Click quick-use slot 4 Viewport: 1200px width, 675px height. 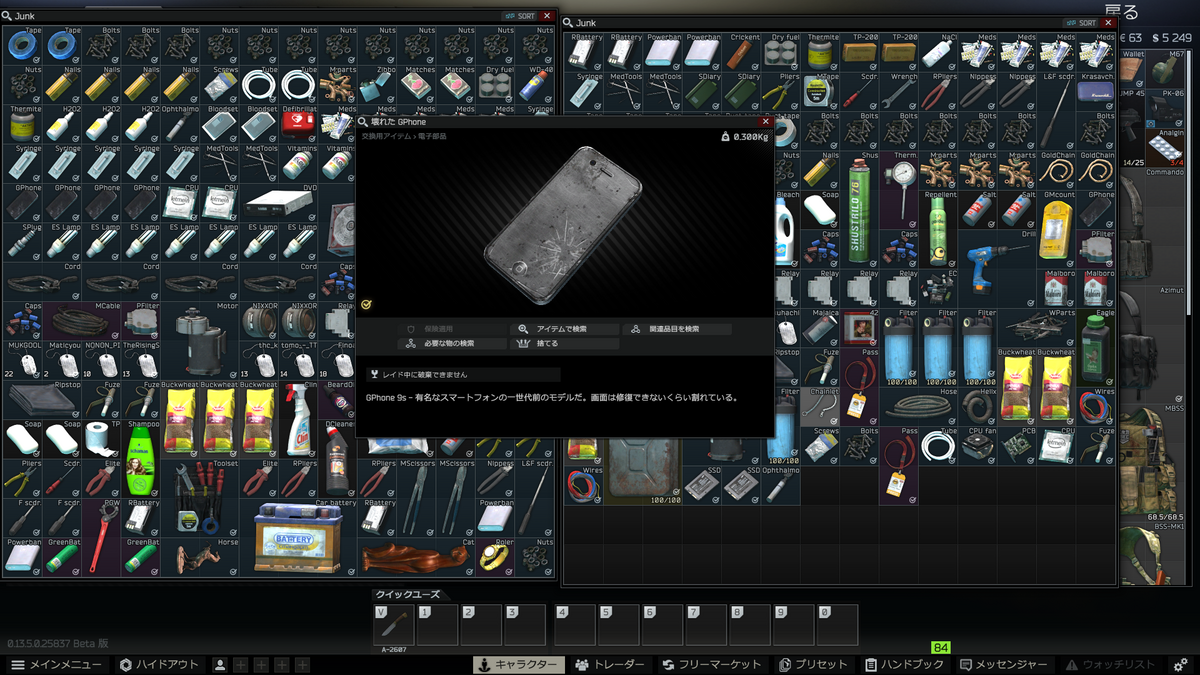tap(575, 625)
